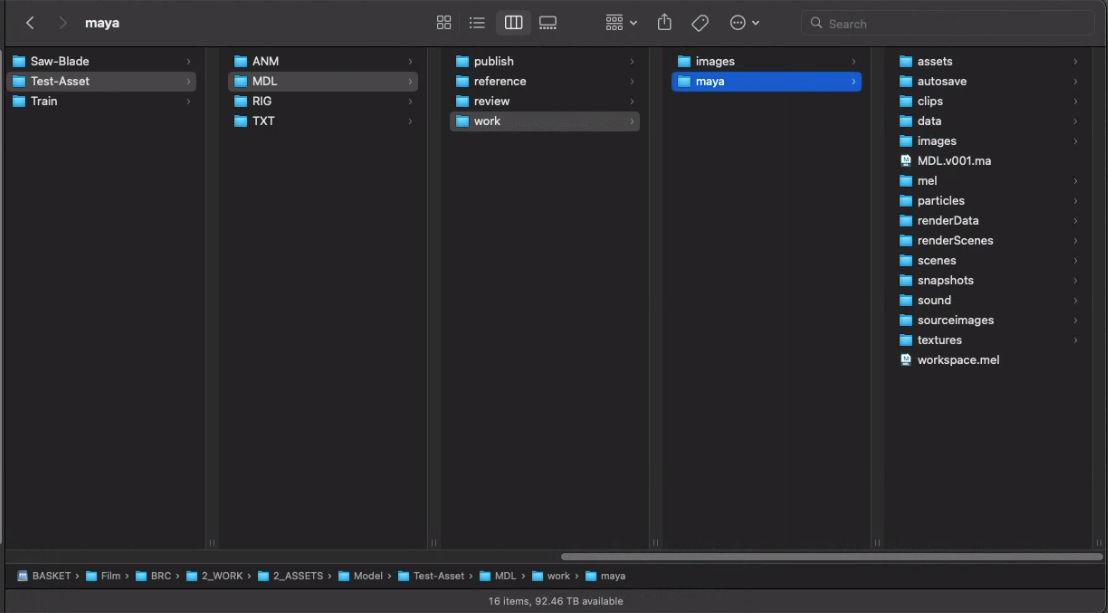Expand the sourceimages folder chevron
Image resolution: width=1108 pixels, height=613 pixels.
[1075, 321]
